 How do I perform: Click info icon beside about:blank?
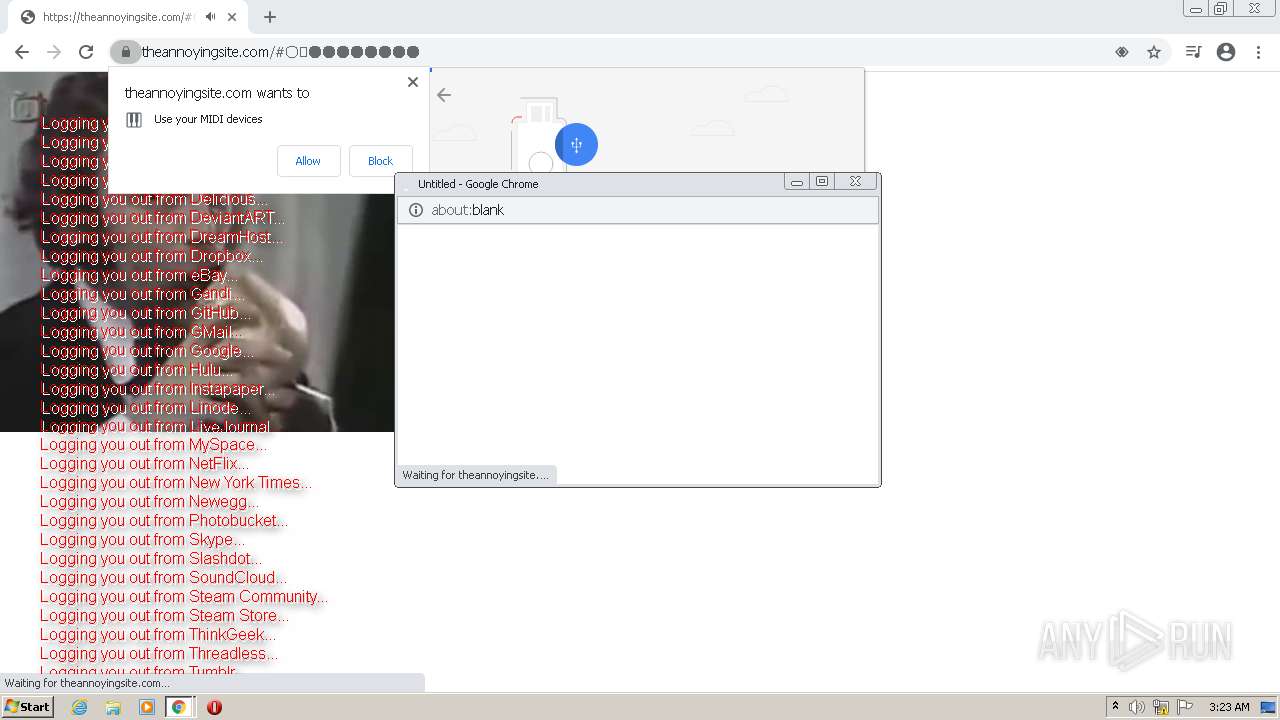[416, 210]
